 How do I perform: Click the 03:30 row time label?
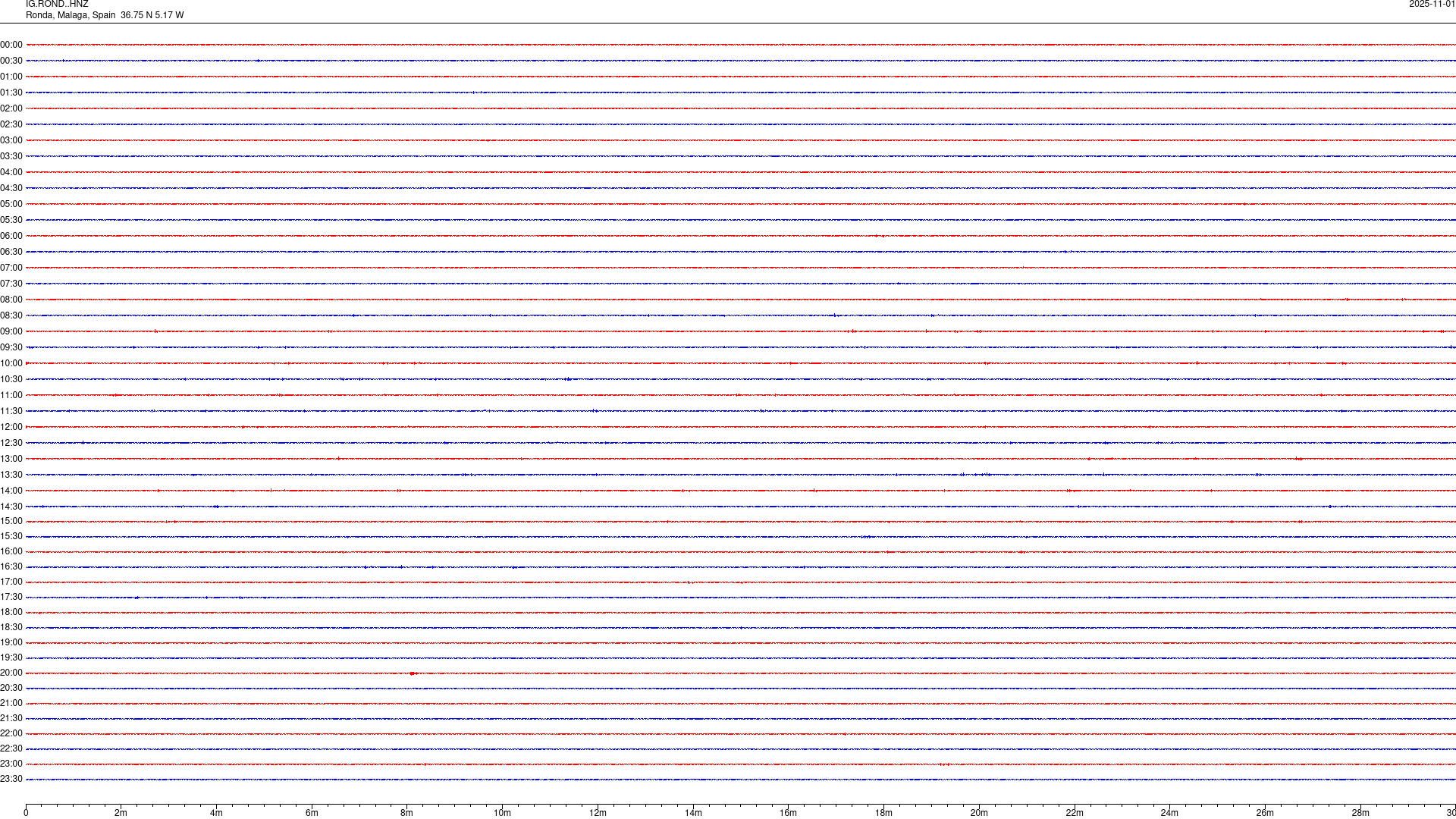(11, 156)
